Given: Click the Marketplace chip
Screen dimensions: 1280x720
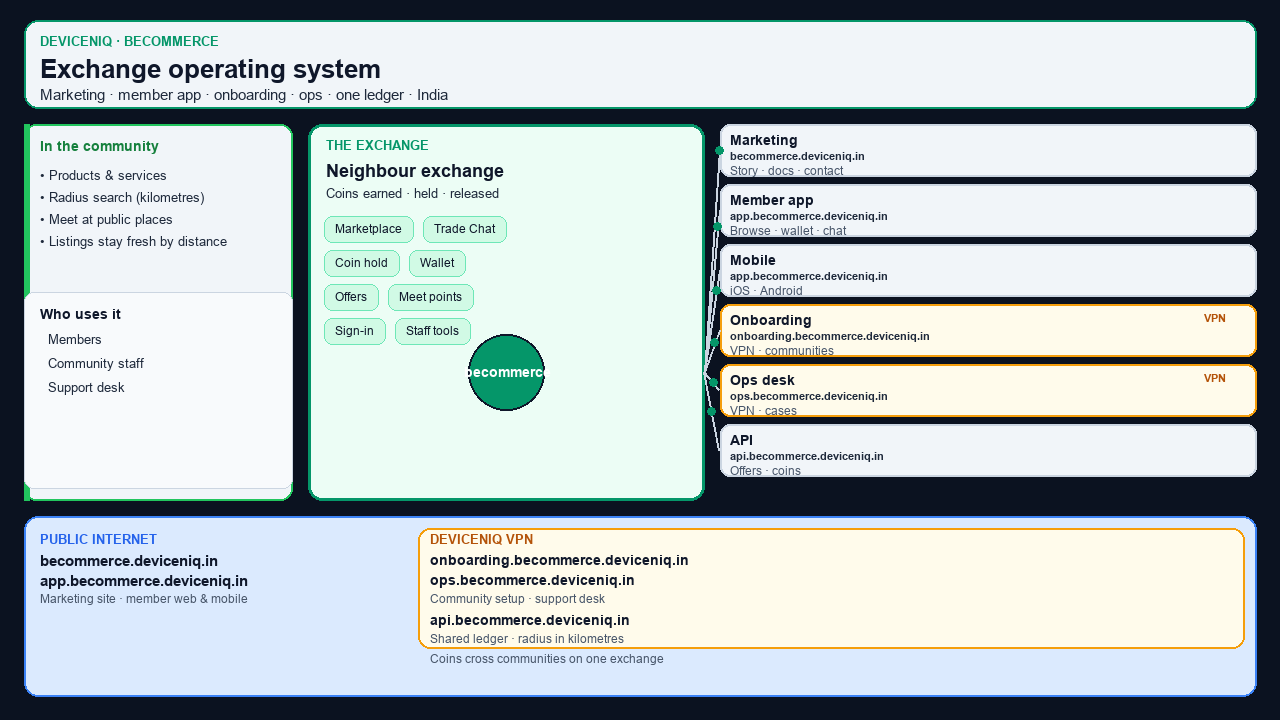Looking at the screenshot, I should click(x=368, y=229).
